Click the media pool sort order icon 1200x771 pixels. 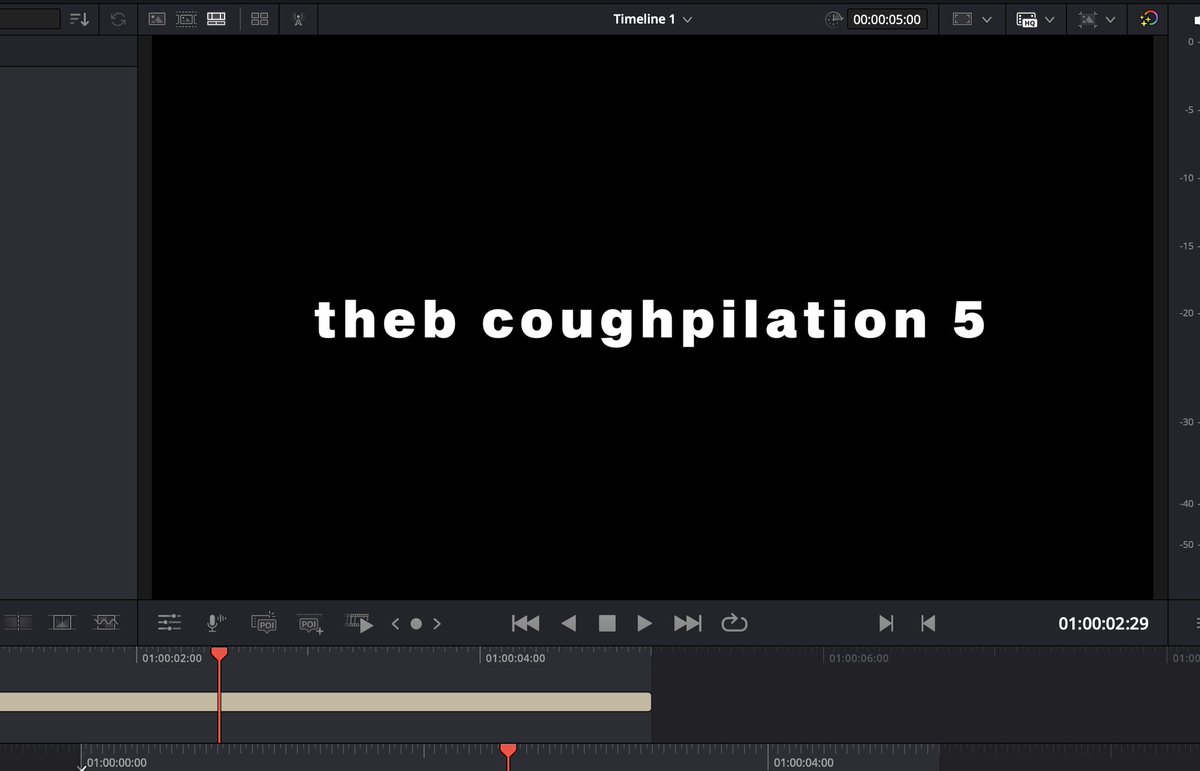pyautogui.click(x=80, y=19)
